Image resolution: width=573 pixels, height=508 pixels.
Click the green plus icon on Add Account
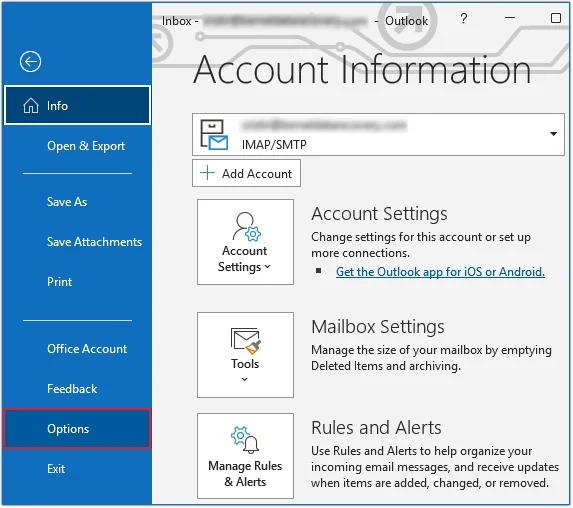(208, 173)
